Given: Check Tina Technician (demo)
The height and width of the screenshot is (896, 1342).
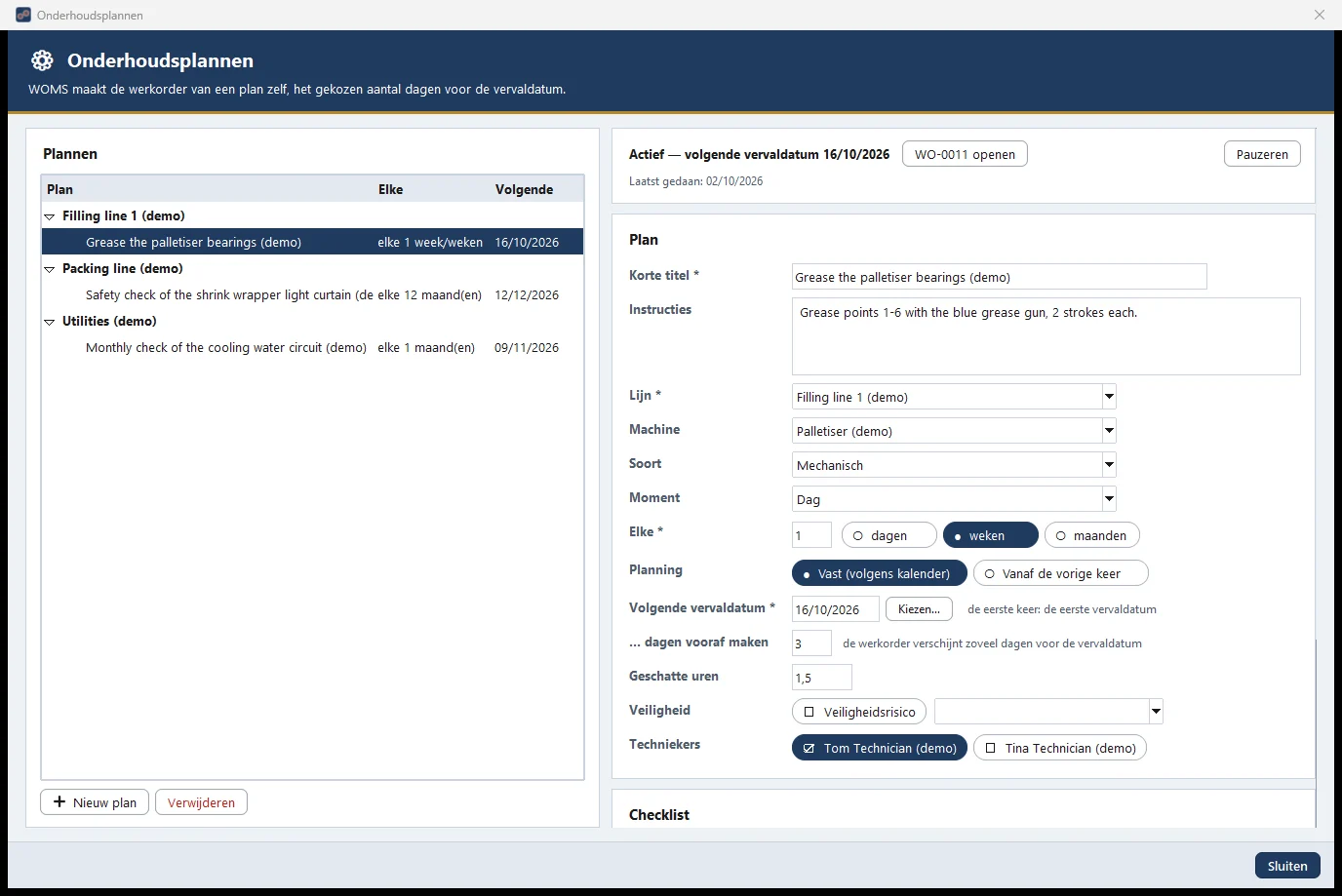Looking at the screenshot, I should pyautogui.click(x=1060, y=748).
